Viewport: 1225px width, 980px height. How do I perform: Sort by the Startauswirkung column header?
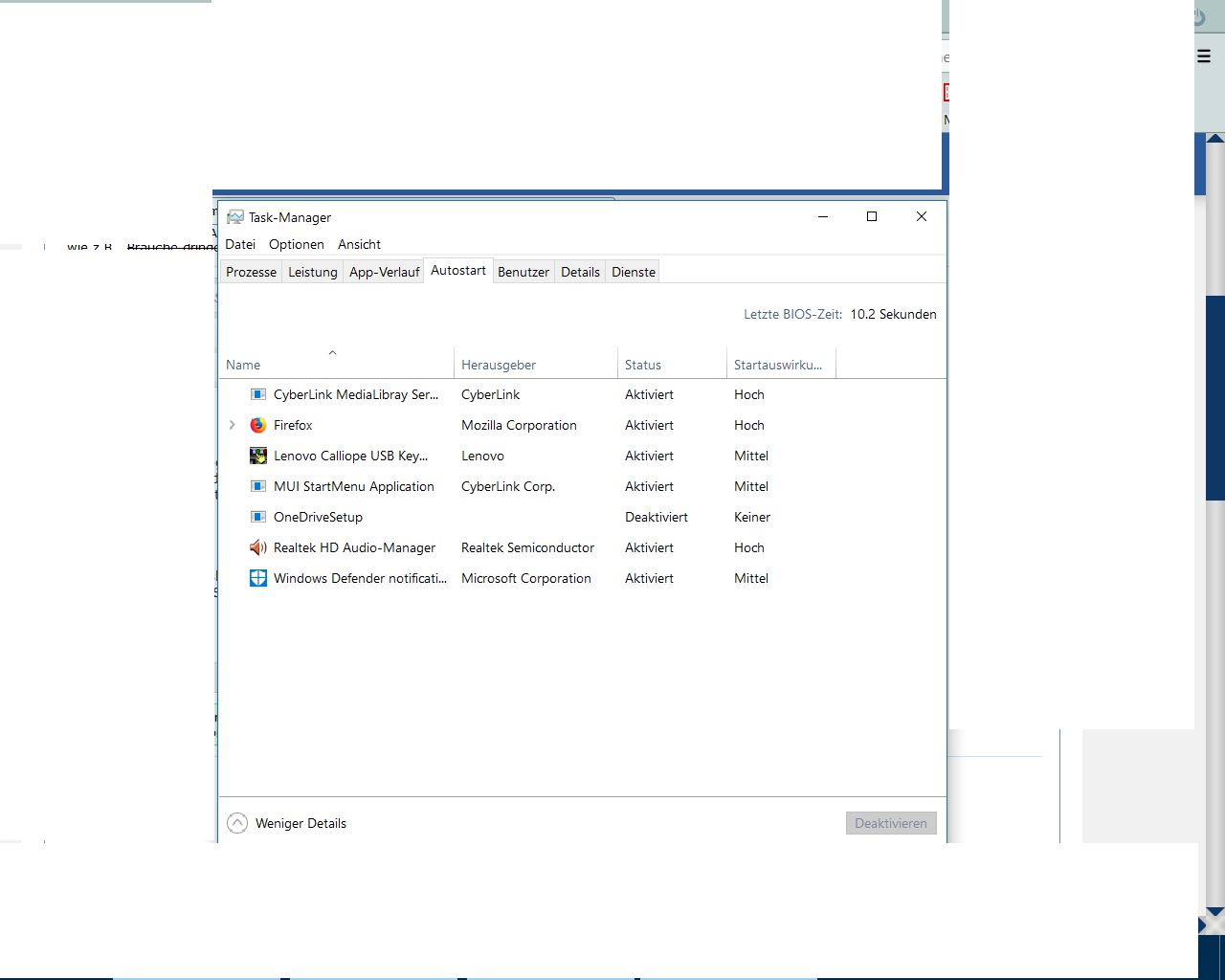(x=781, y=363)
